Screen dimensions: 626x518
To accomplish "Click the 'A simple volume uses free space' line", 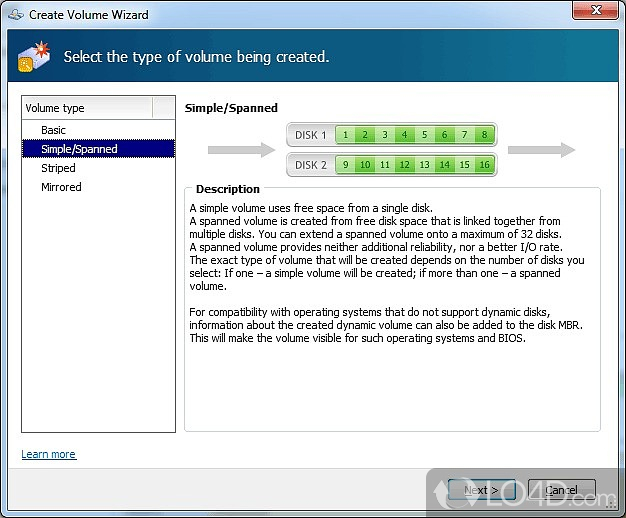I will point(311,208).
